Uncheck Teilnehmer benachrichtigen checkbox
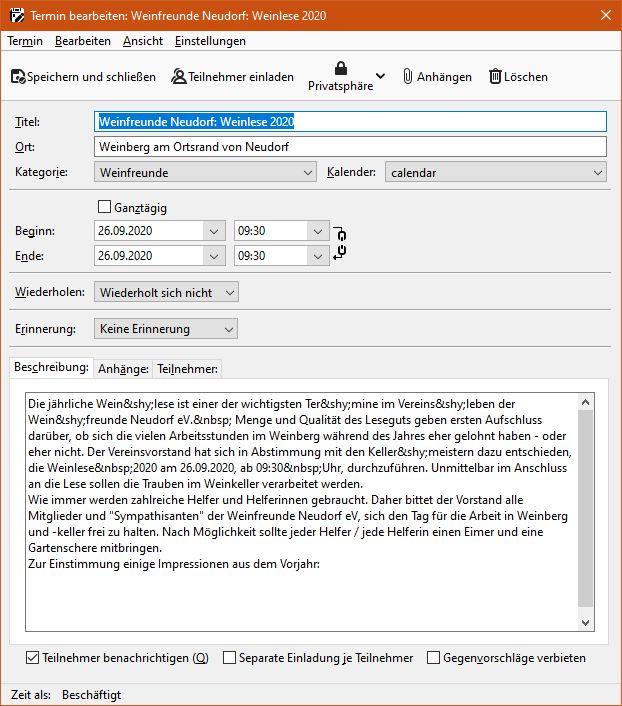Viewport: 622px width, 706px height. (x=33, y=658)
